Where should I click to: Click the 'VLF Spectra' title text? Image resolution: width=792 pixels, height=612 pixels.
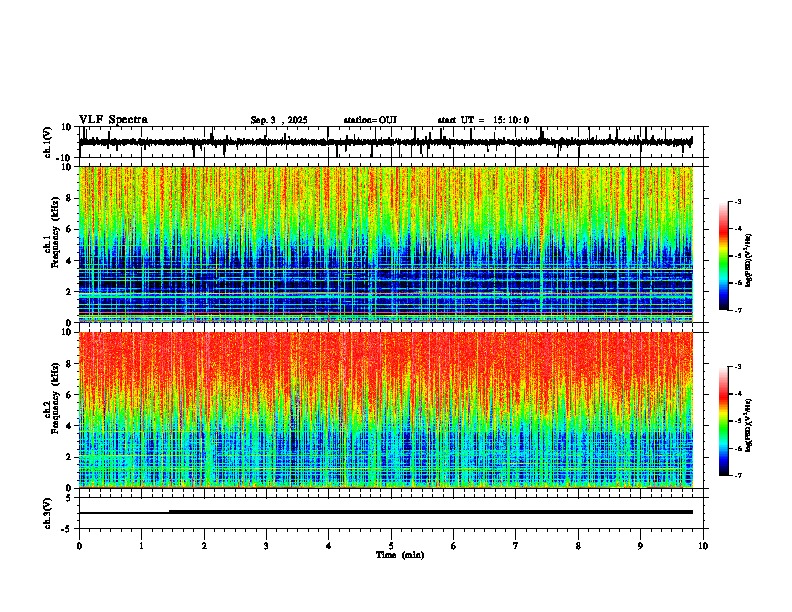click(x=113, y=120)
